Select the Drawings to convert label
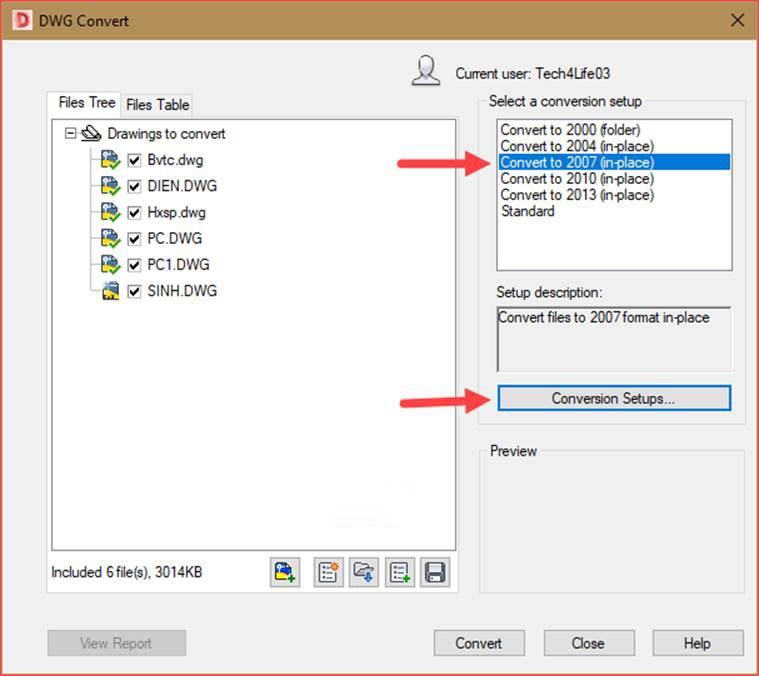 pos(166,134)
